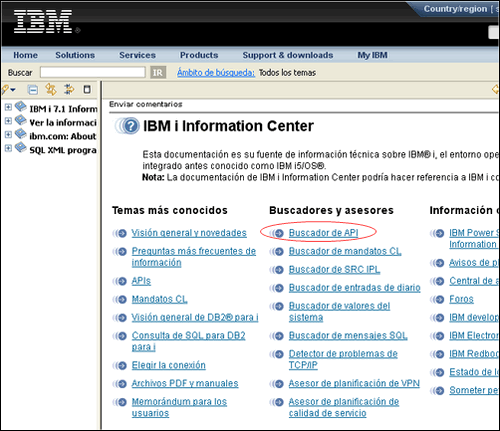Open the Services menu
Viewport: 500px width, 431px height.
point(137,55)
